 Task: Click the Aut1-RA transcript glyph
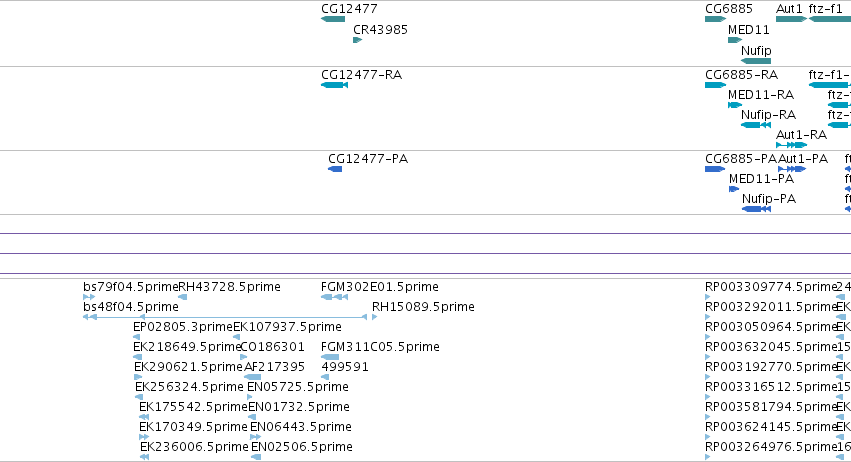791,145
